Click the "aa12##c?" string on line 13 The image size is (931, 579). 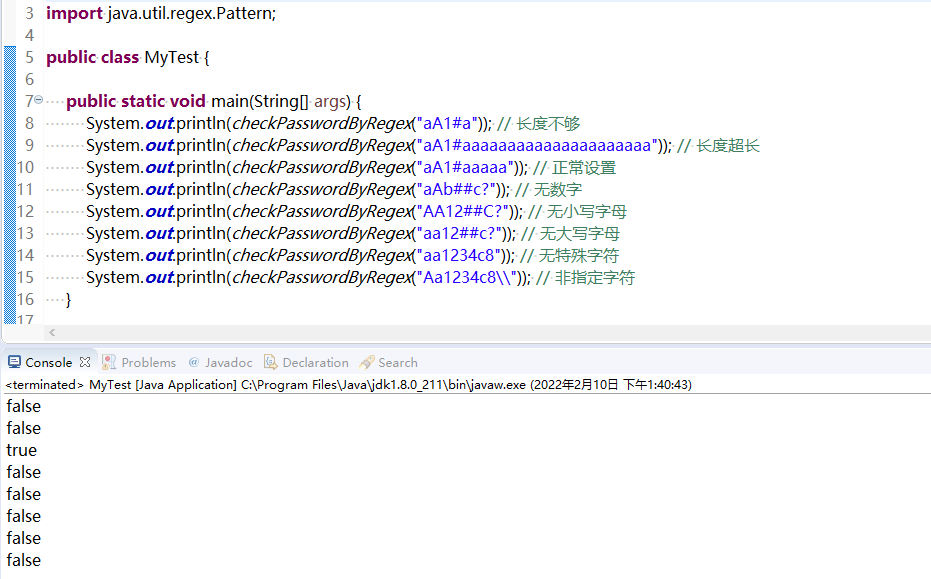460,233
